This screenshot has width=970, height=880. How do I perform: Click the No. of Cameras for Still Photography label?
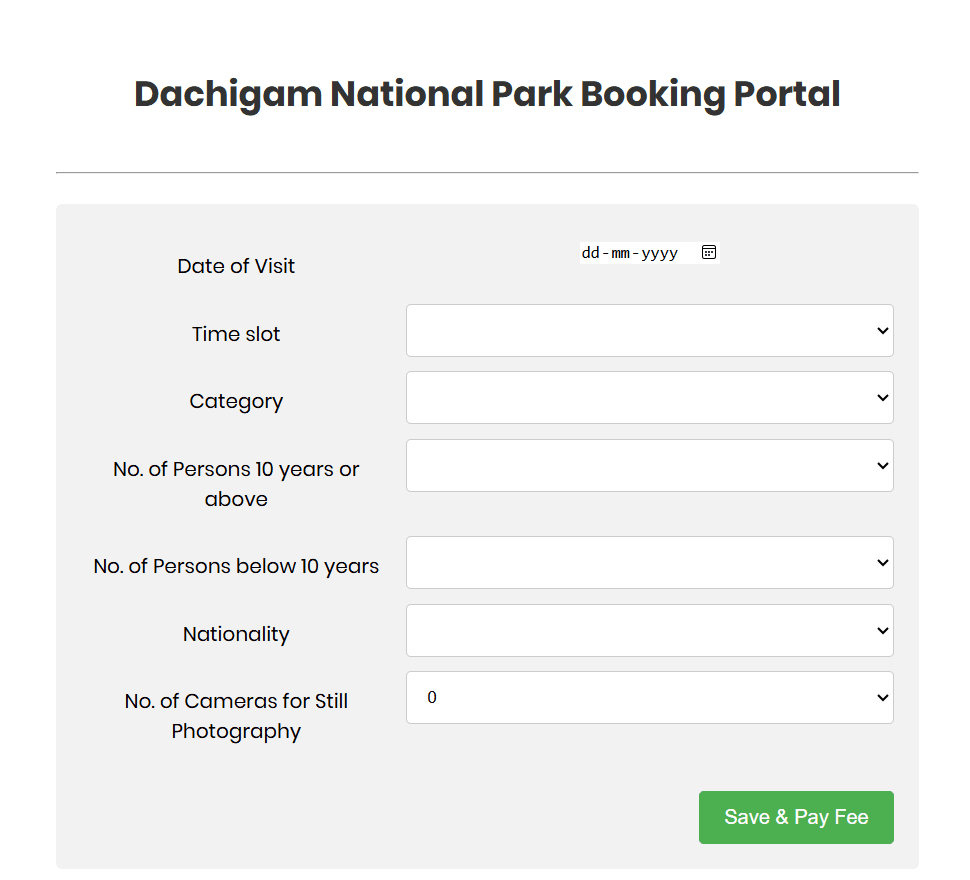coord(236,716)
